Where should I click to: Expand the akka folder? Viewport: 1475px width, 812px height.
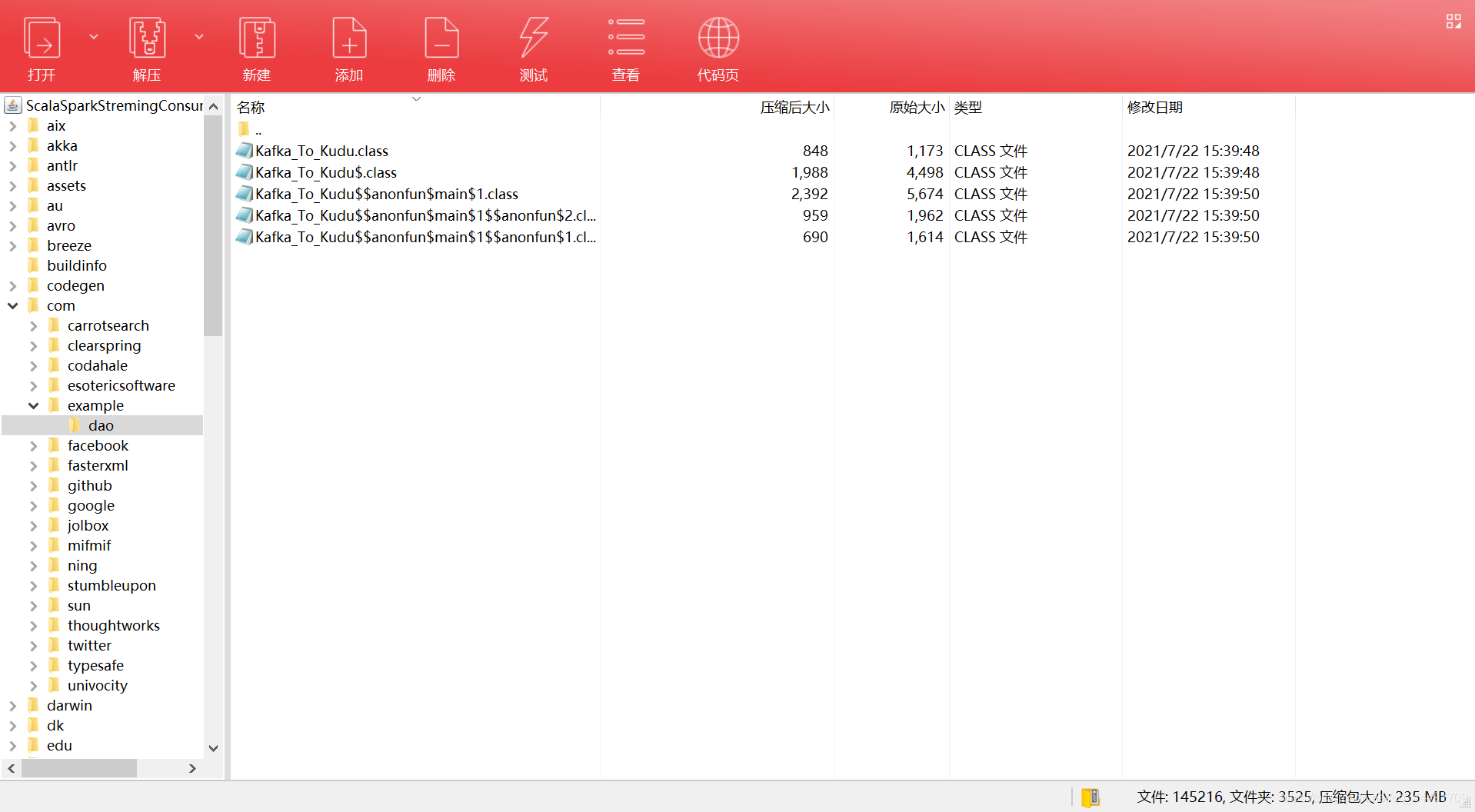click(13, 145)
